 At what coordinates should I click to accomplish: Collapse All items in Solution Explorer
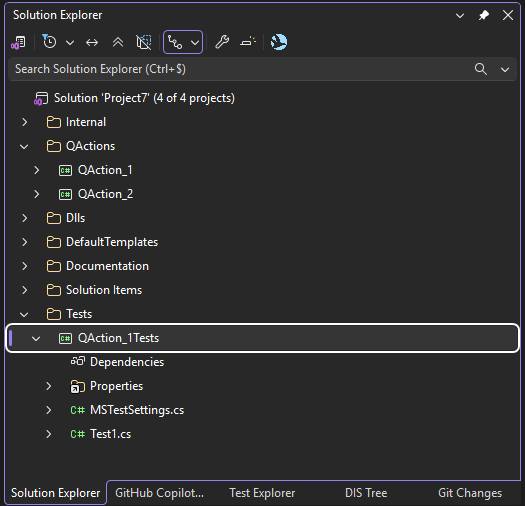pos(118,42)
